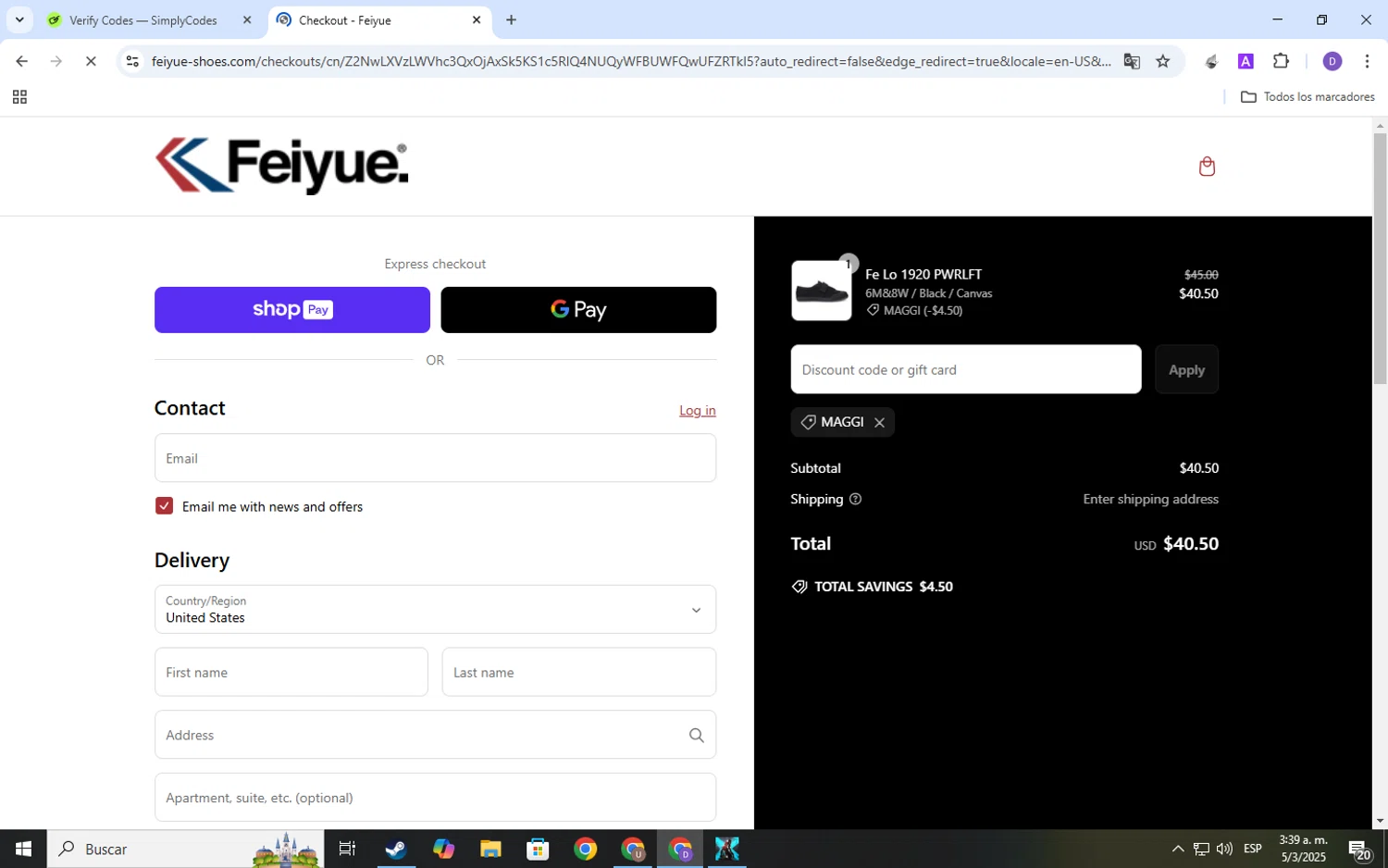Open the Chrome profile D avatar

click(1332, 61)
